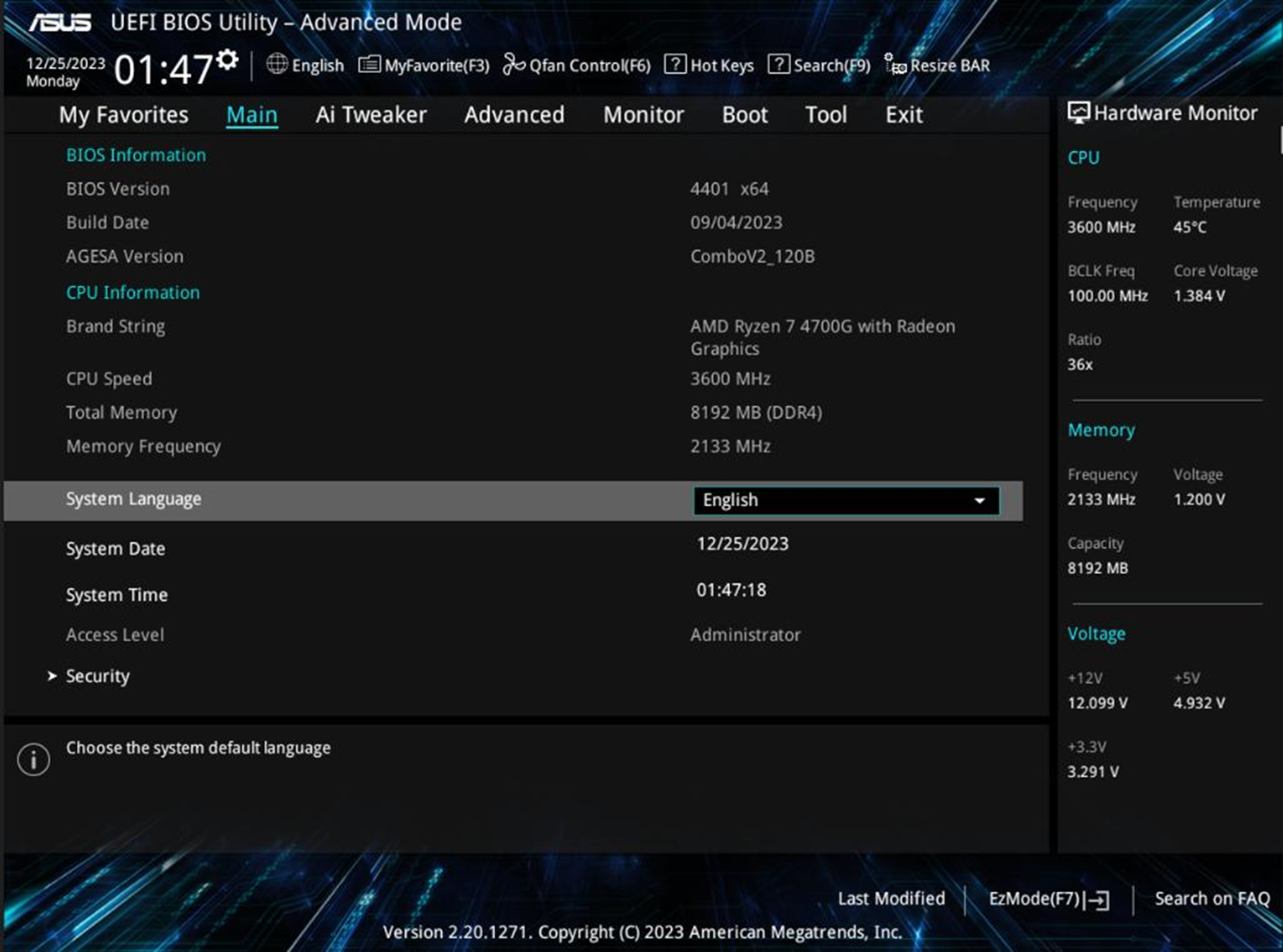This screenshot has width=1283, height=952.
Task: Expand the Security submenu
Action: click(97, 676)
